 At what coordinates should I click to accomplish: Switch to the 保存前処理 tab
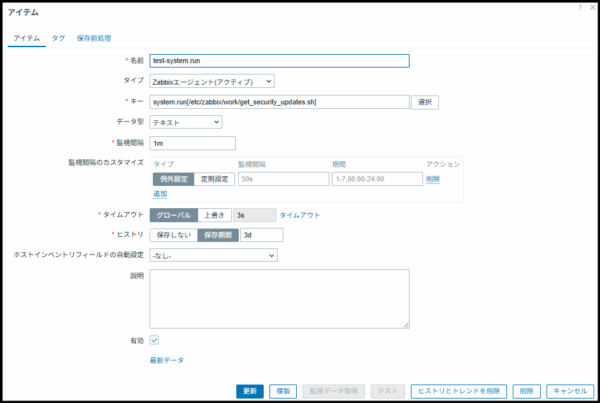93,37
